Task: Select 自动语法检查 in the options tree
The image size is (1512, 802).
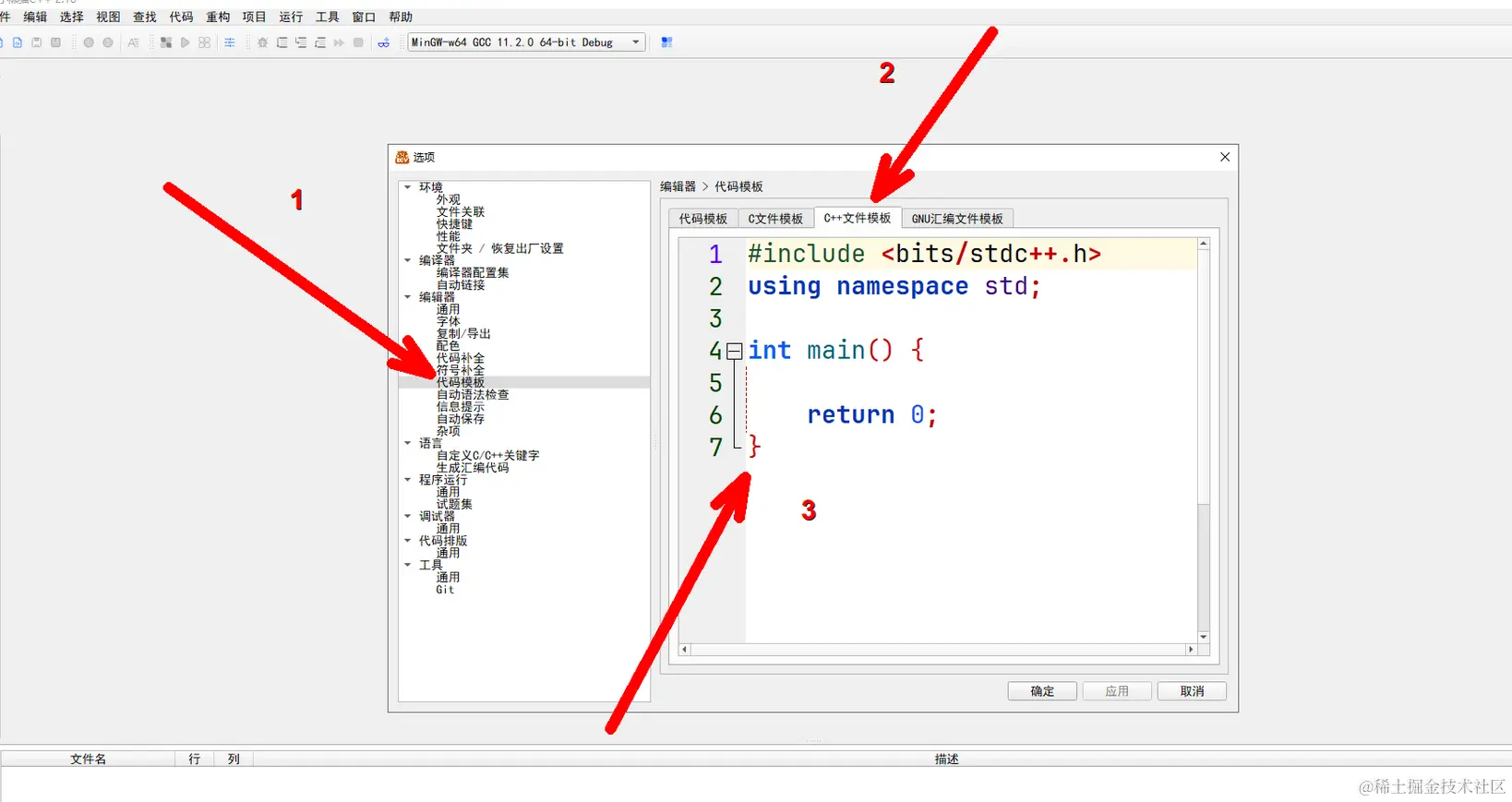Action: tap(473, 394)
